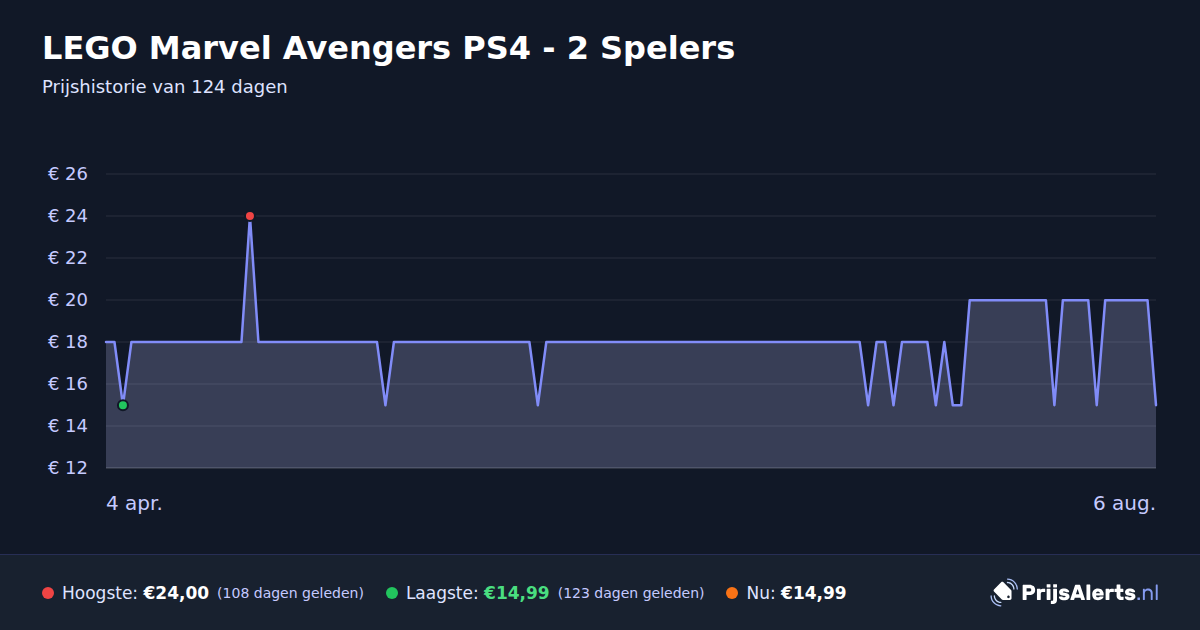
Task: Select the € 20 axis label
Action: click(x=68, y=300)
